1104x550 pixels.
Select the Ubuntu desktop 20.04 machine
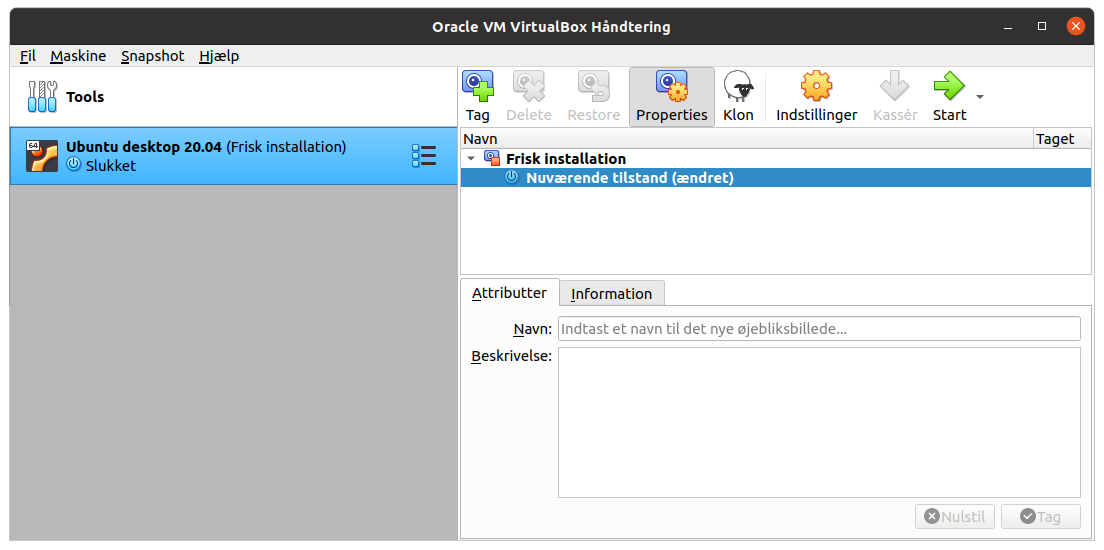click(x=234, y=156)
